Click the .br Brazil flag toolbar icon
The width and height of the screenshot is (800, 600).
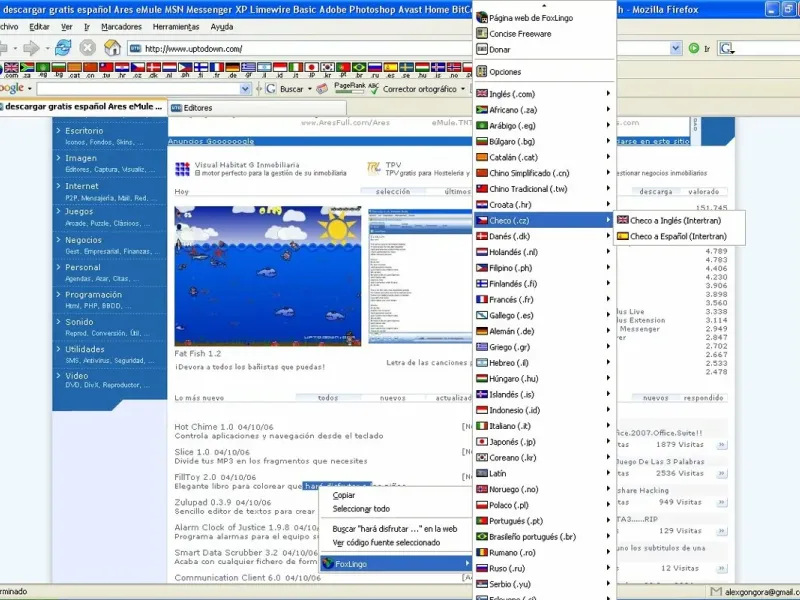coord(359,68)
